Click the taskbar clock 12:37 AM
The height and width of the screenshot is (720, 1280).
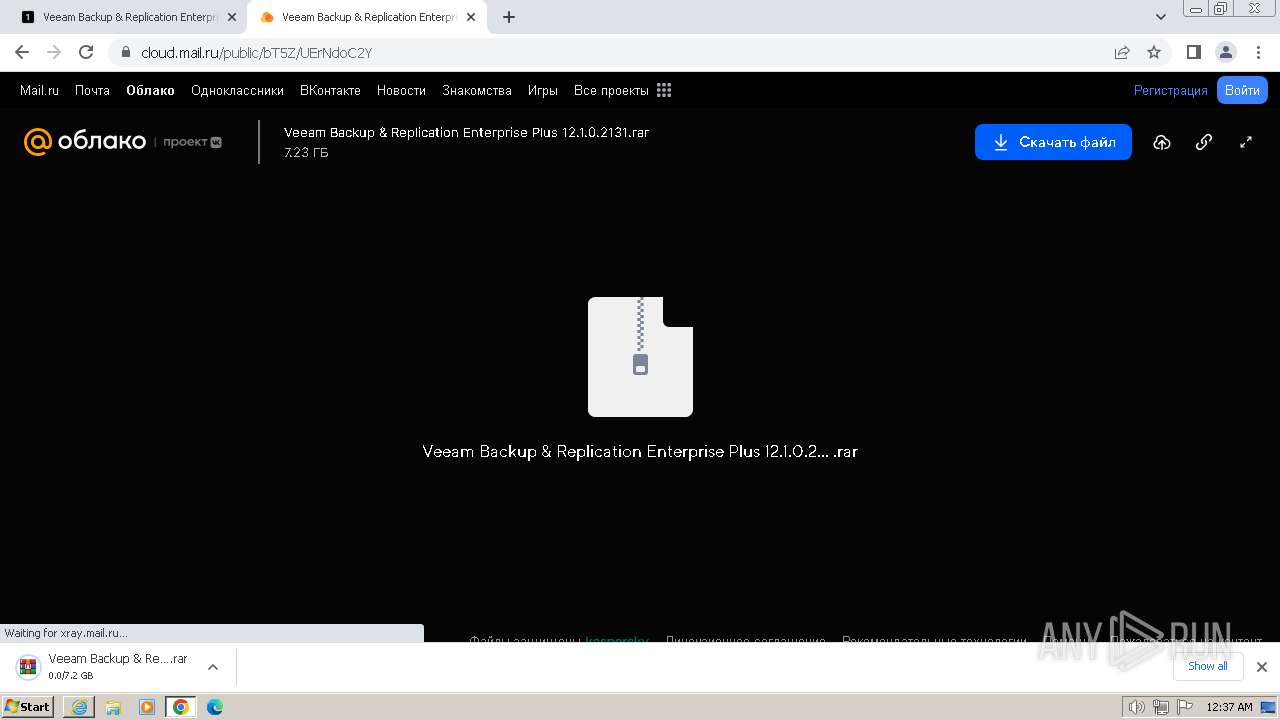[x=1229, y=707]
